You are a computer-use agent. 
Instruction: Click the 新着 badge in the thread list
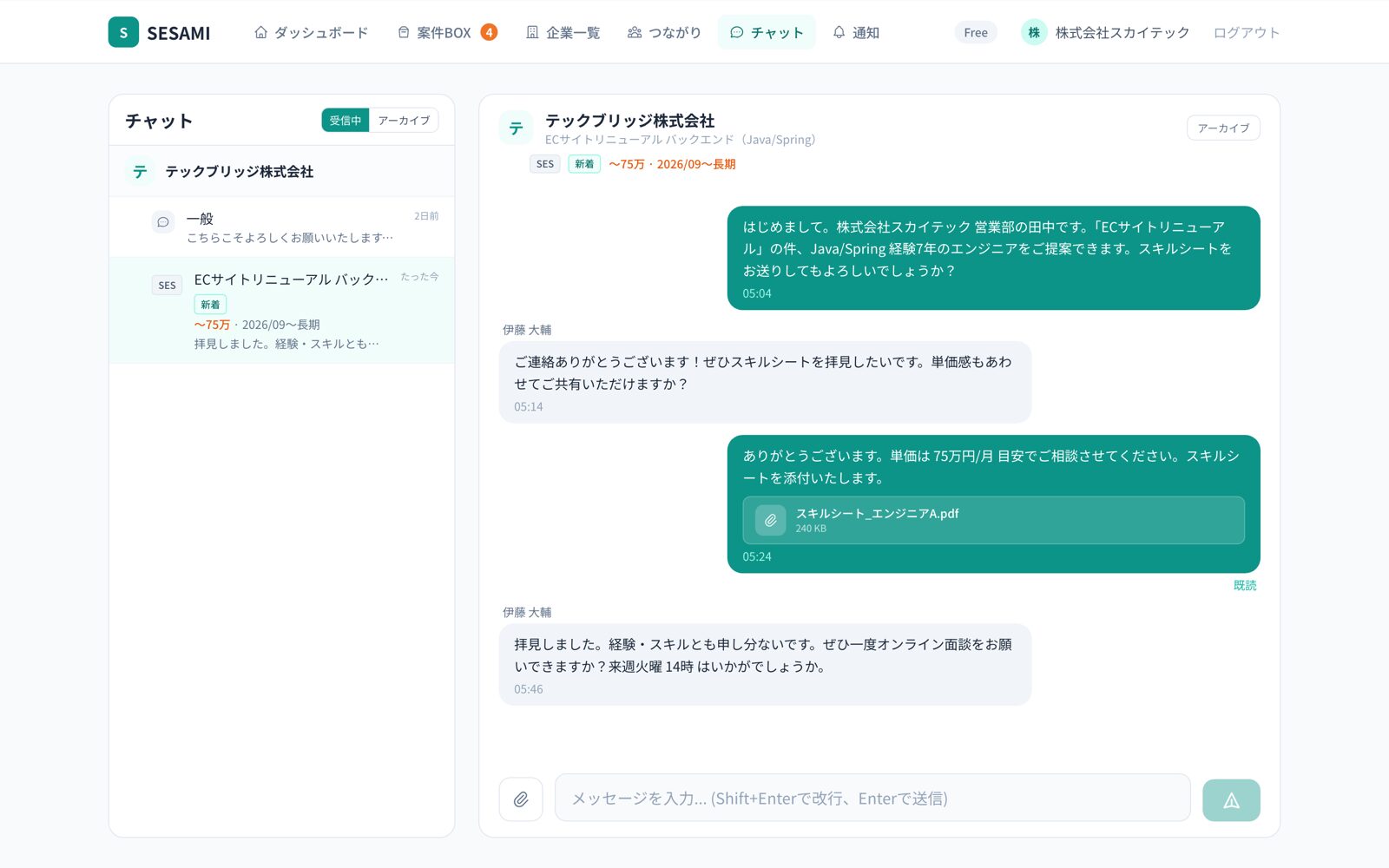click(210, 305)
